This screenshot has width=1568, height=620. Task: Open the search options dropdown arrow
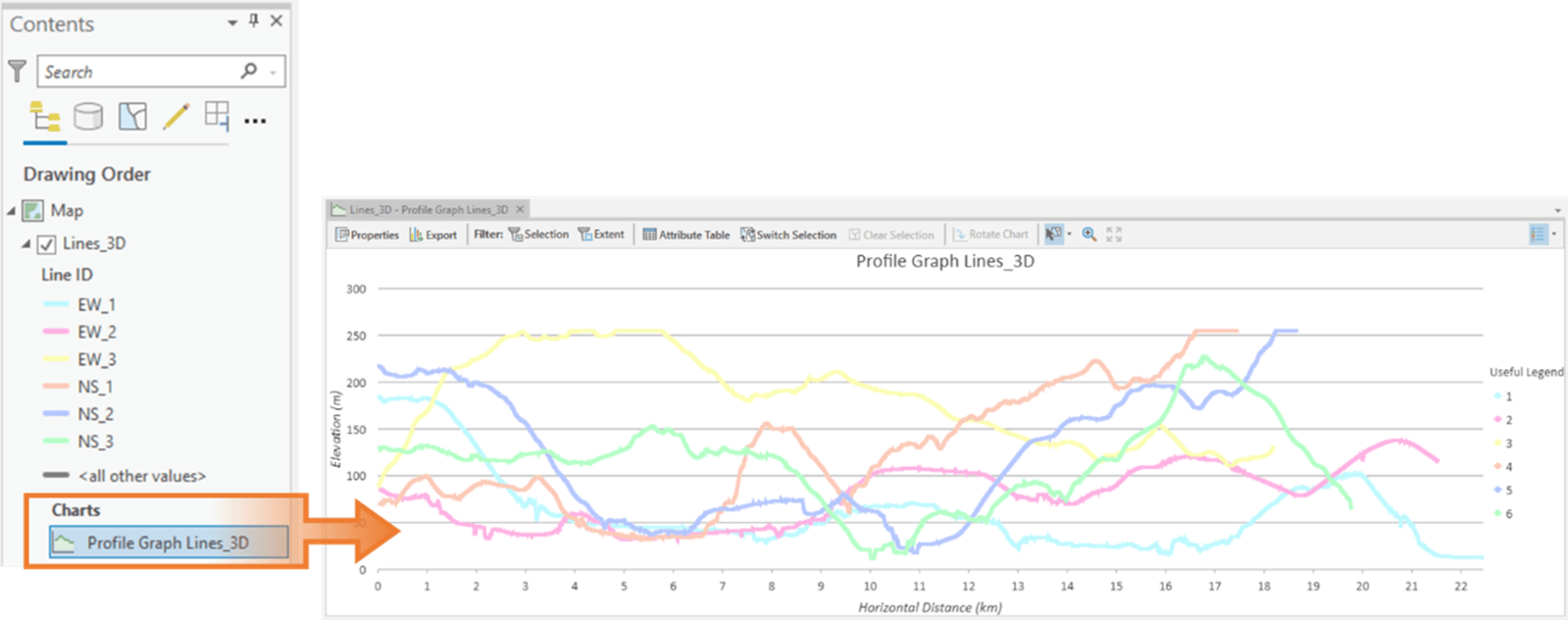[x=273, y=73]
